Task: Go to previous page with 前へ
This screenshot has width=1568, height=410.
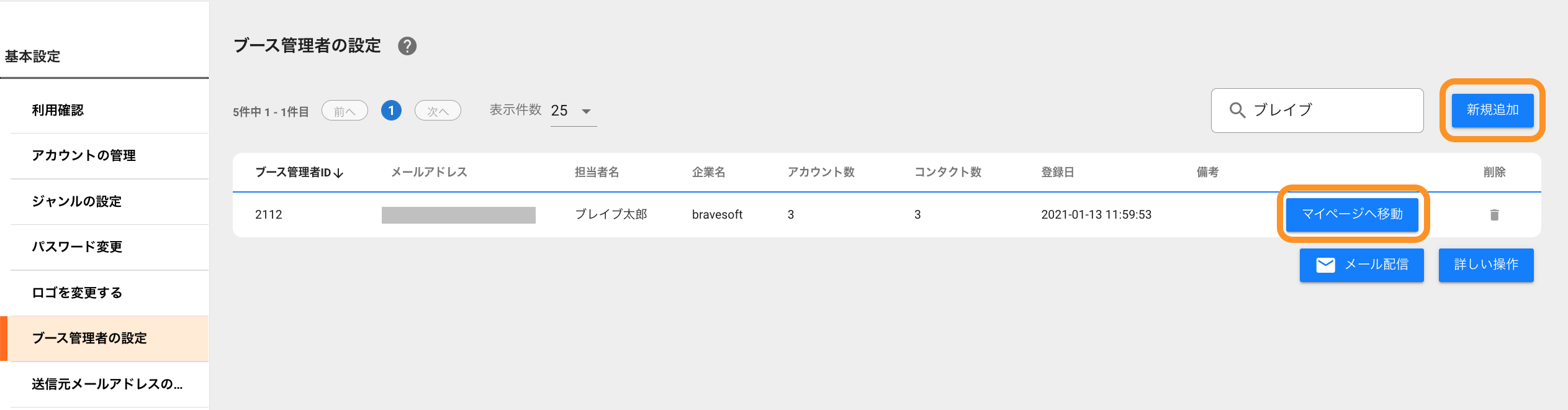Action: (345, 111)
